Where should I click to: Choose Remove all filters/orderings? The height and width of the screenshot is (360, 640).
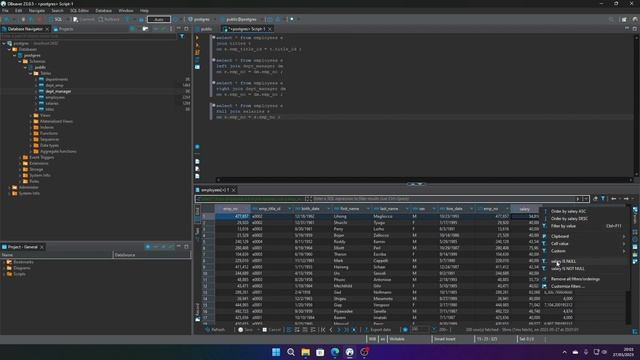click(x=575, y=279)
